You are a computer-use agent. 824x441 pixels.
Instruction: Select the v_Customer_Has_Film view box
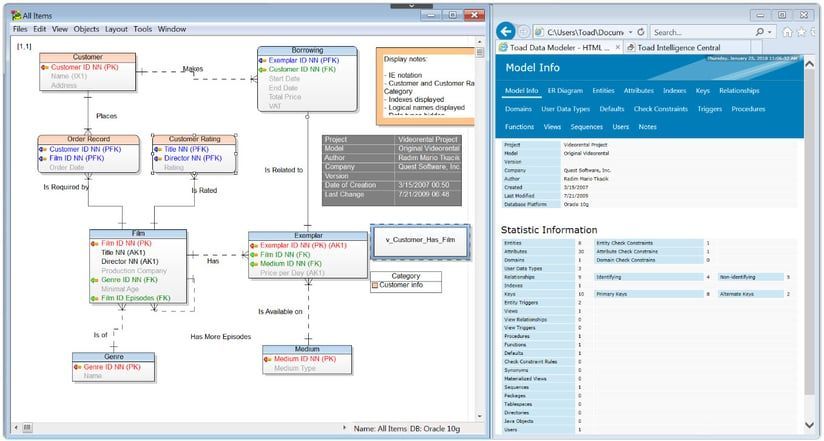[x=420, y=240]
